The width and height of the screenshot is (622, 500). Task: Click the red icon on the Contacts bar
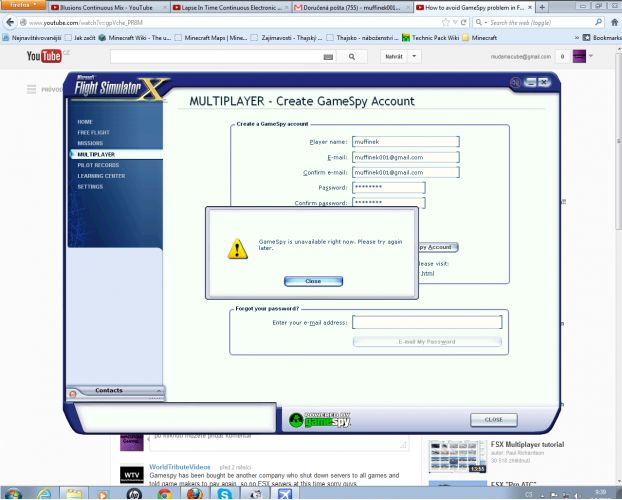click(x=73, y=394)
